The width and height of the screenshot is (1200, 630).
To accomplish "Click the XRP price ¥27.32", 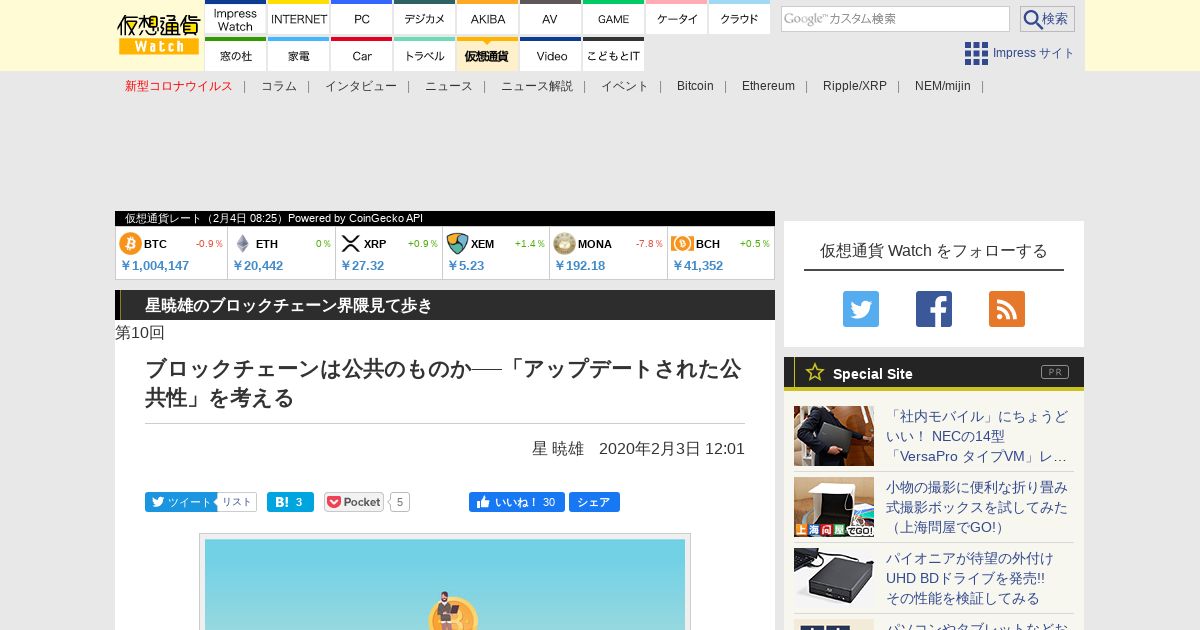I will pos(362,266).
